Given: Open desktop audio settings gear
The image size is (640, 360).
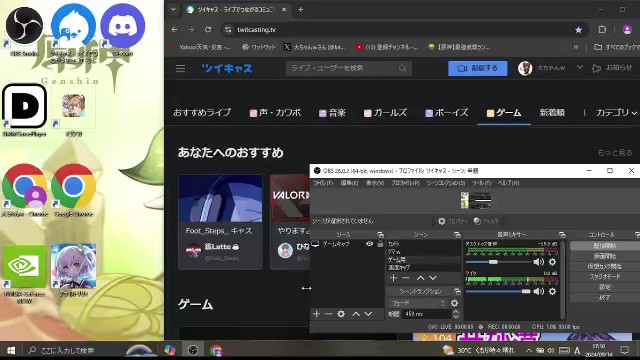Looking at the screenshot, I should click(x=552, y=262).
